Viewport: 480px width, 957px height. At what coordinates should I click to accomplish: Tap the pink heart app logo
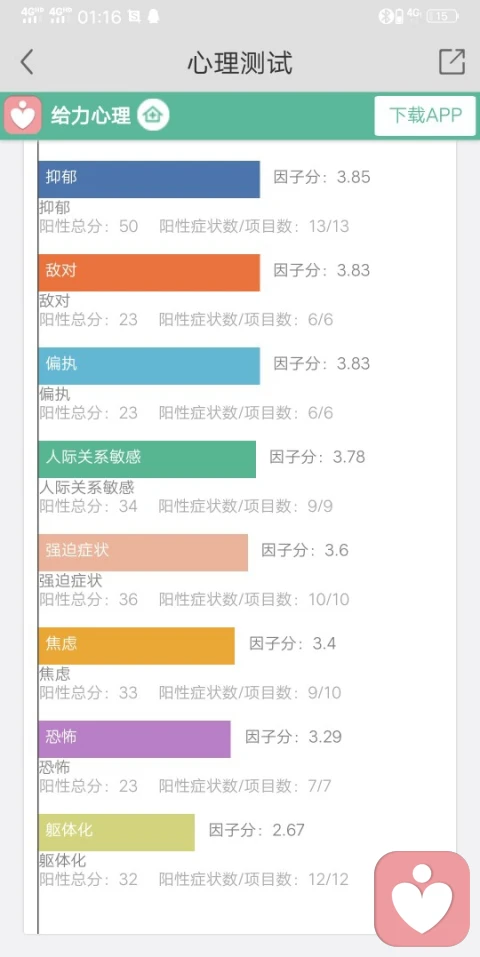click(23, 115)
